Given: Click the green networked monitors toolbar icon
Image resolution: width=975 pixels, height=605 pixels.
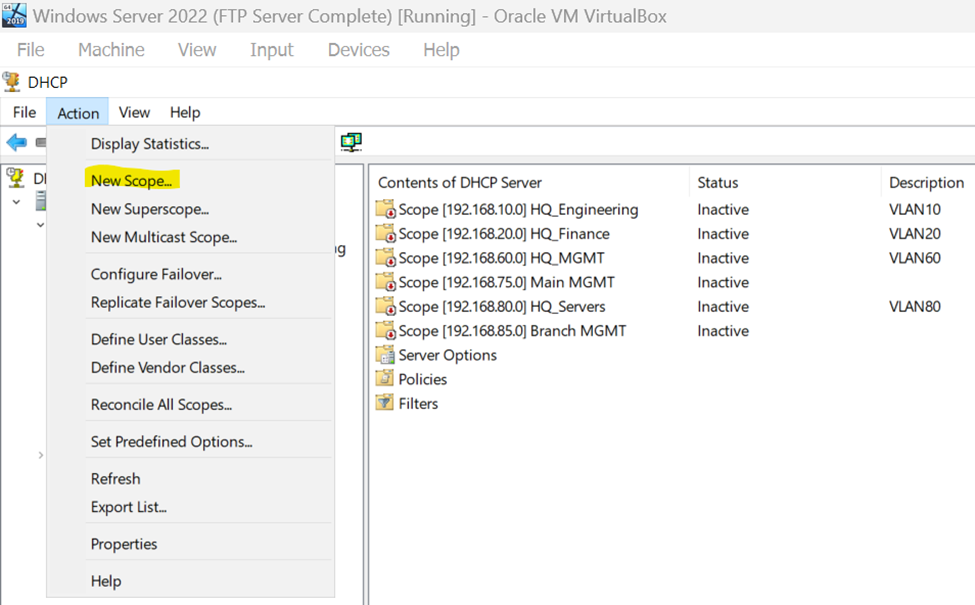Looking at the screenshot, I should 351,142.
